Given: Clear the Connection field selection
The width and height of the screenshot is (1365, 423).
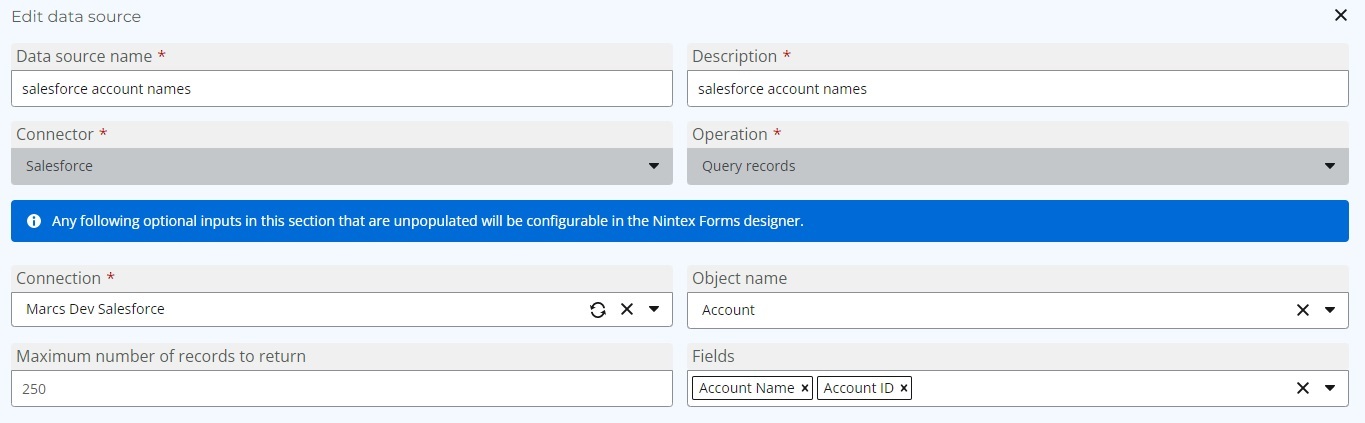Looking at the screenshot, I should tap(627, 309).
